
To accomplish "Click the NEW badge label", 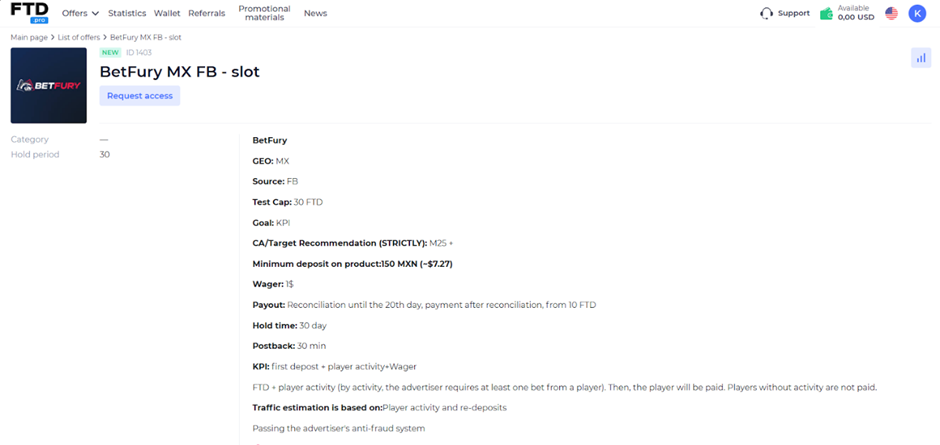I will (x=110, y=53).
